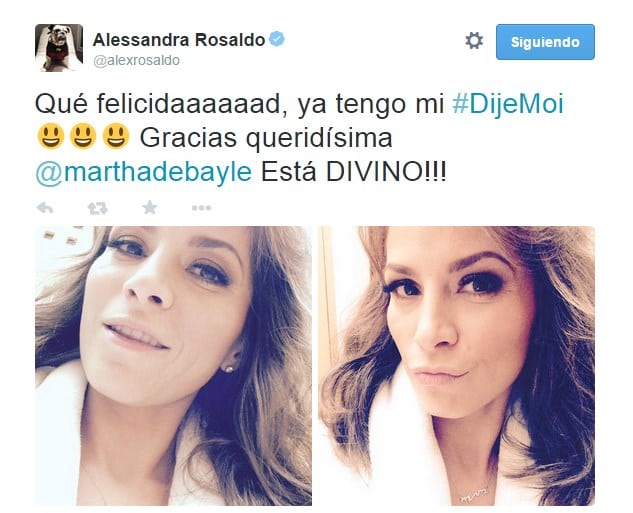Favorite the tweet with star icon
The width and height of the screenshot is (633, 513).
pyautogui.click(x=150, y=207)
